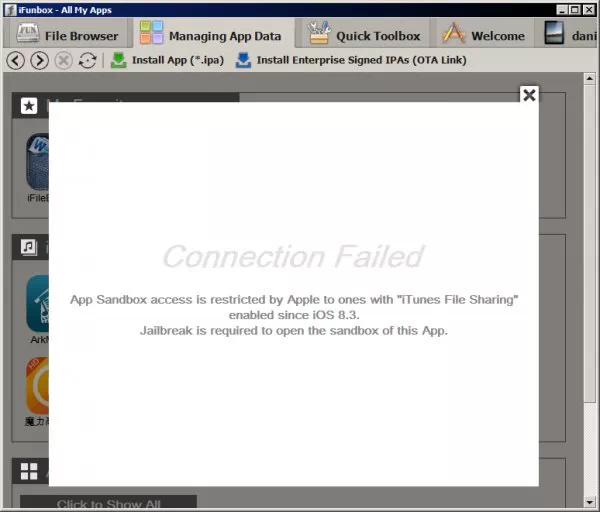
Task: Click the Click to Show All button
Action: point(108,502)
